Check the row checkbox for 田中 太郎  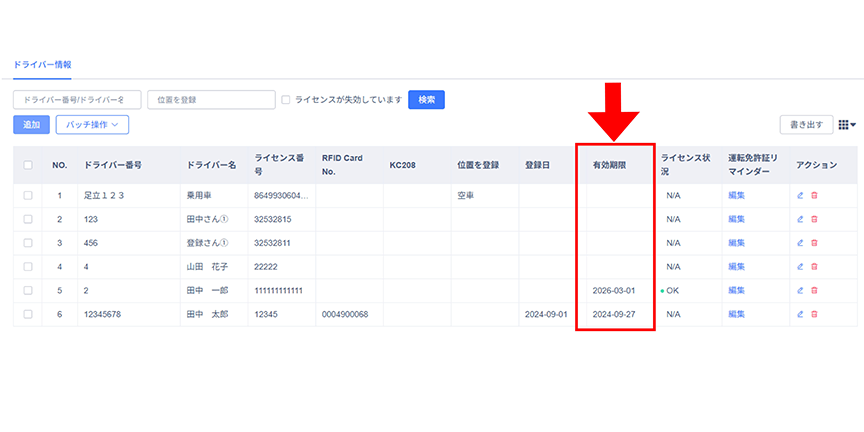(28, 314)
